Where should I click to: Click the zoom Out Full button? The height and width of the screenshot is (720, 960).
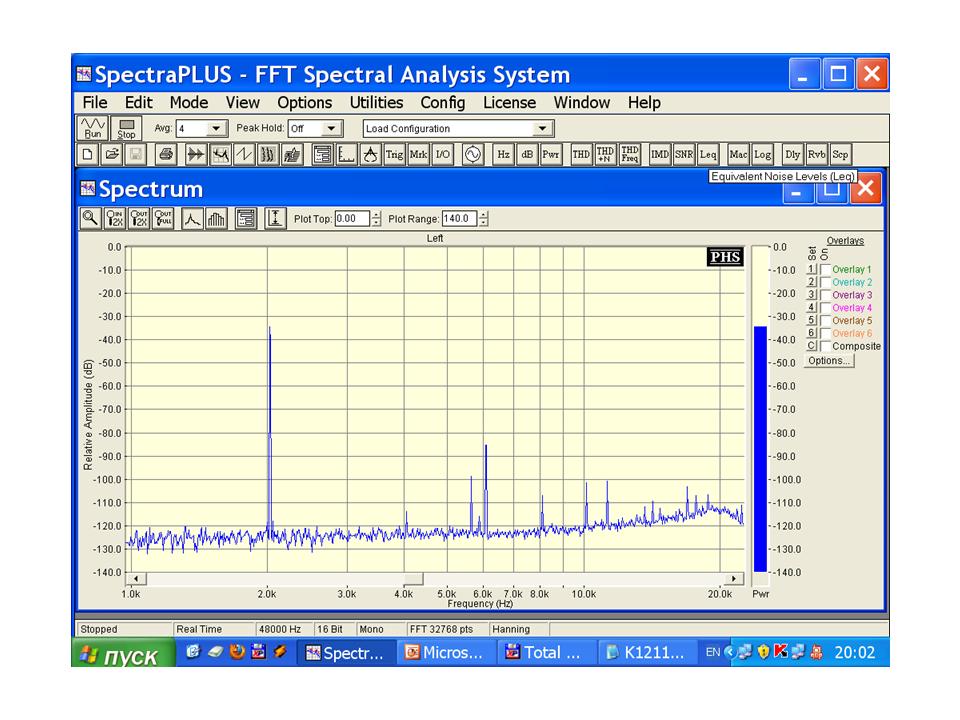[163, 219]
